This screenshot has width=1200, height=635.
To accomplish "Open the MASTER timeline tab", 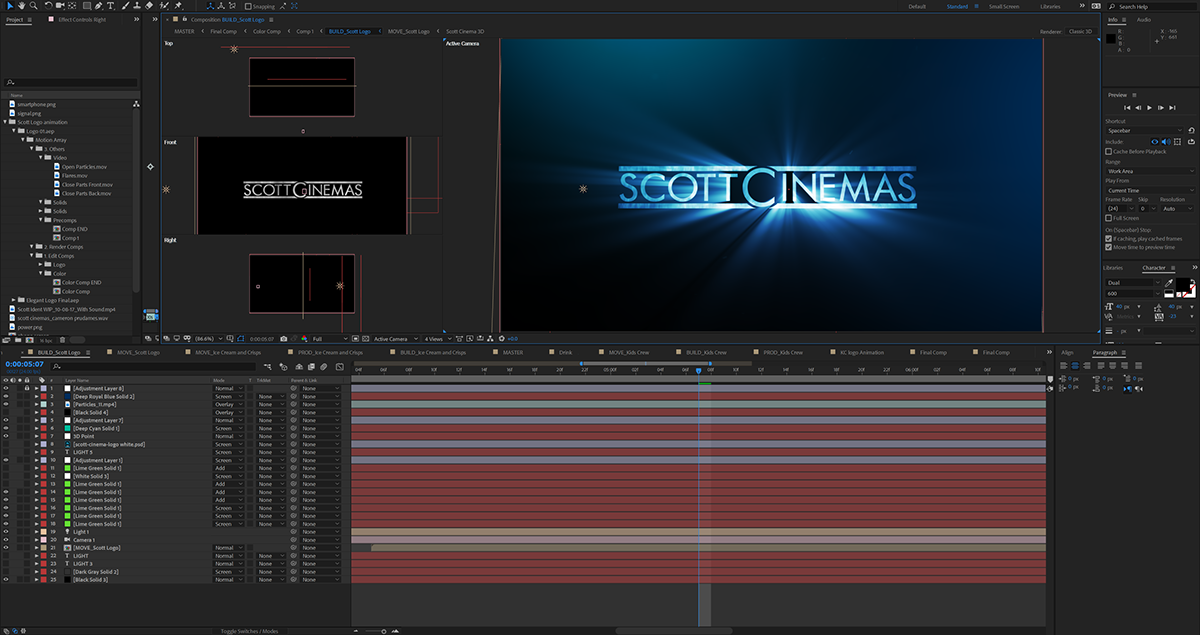I will (512, 352).
